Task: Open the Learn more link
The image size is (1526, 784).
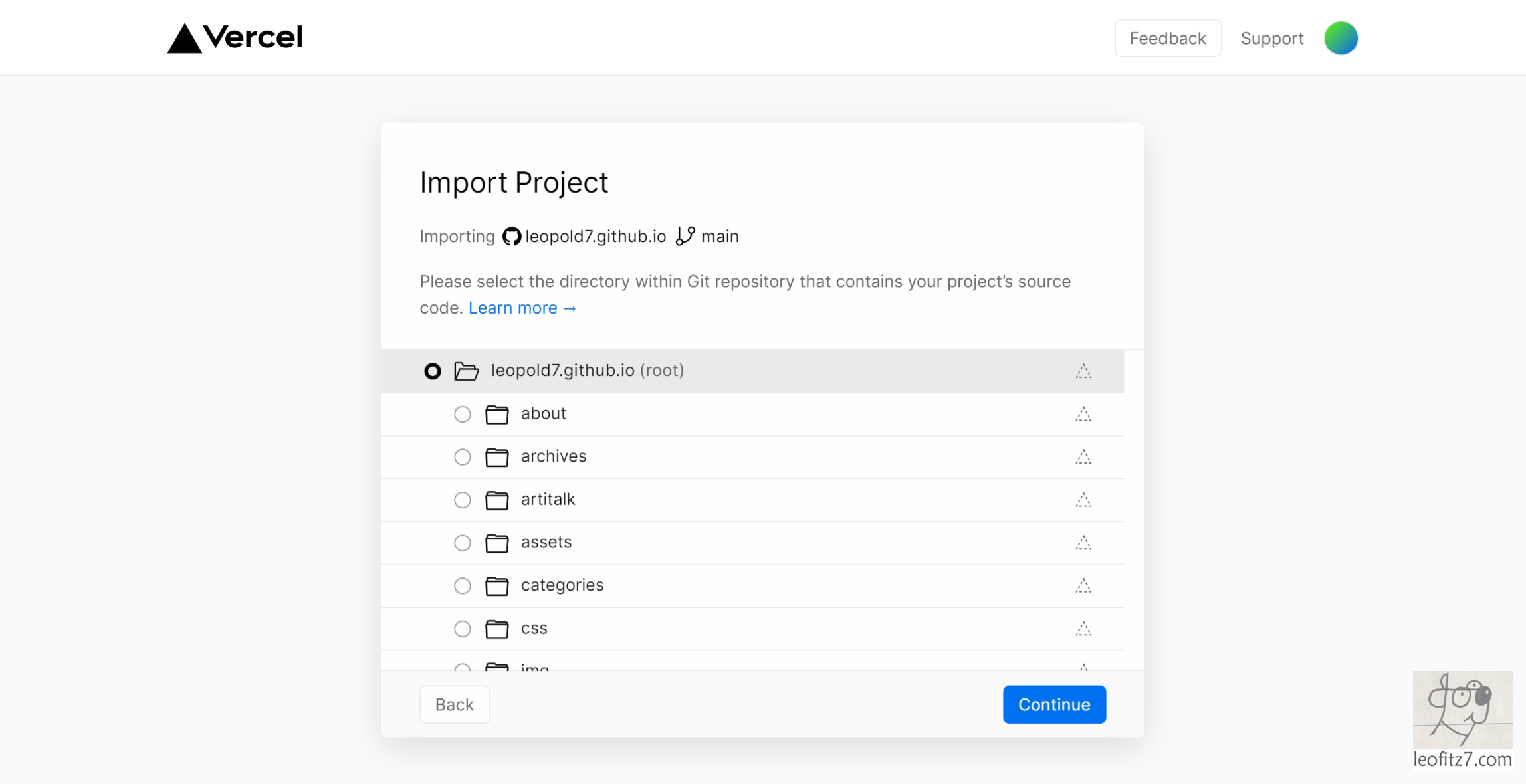Action: (x=522, y=308)
